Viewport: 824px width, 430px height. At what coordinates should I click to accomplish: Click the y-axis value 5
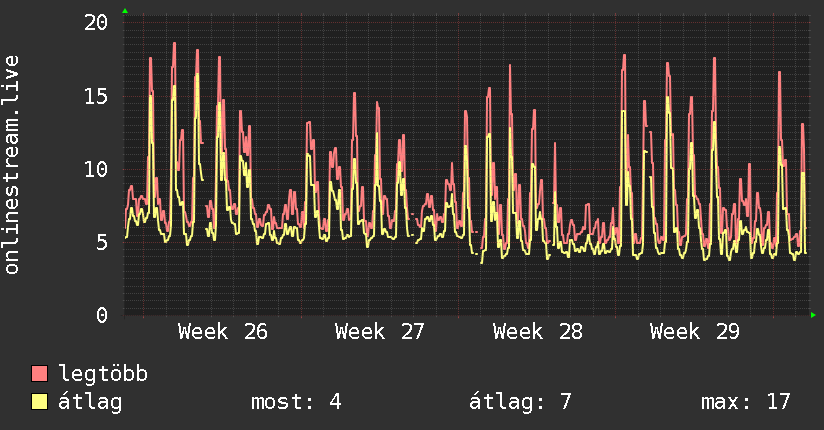pos(102,242)
